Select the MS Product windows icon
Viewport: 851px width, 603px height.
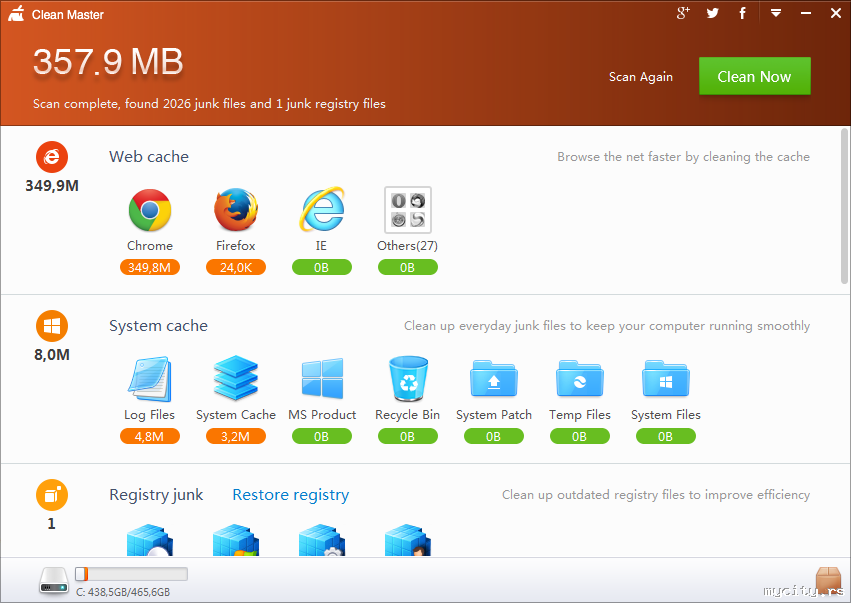pos(322,378)
